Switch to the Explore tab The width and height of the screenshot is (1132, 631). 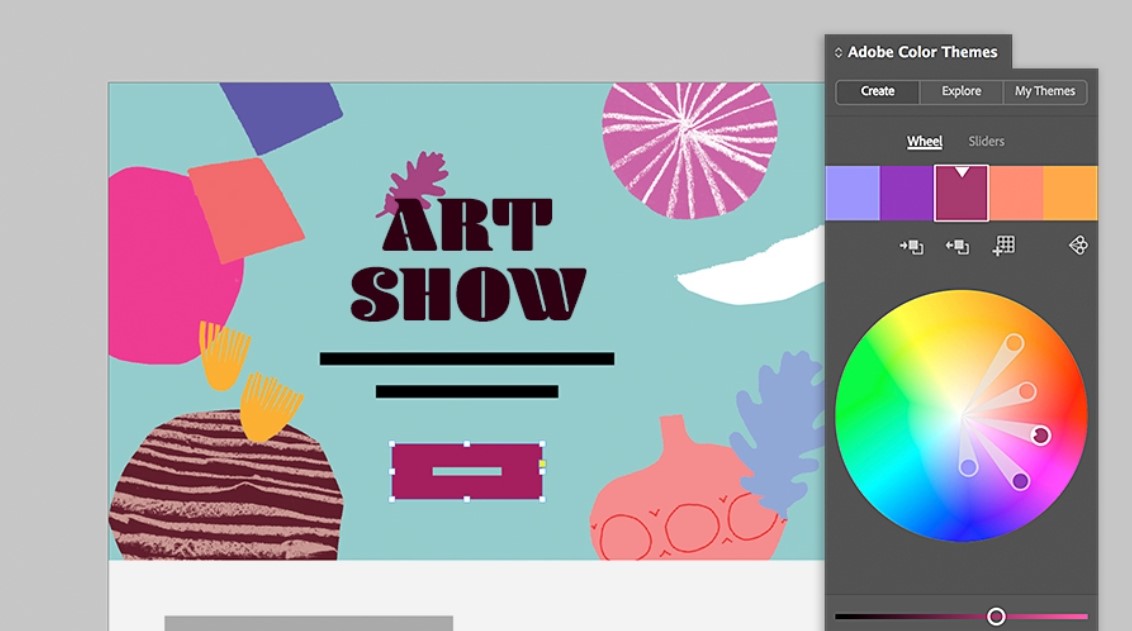(x=960, y=91)
